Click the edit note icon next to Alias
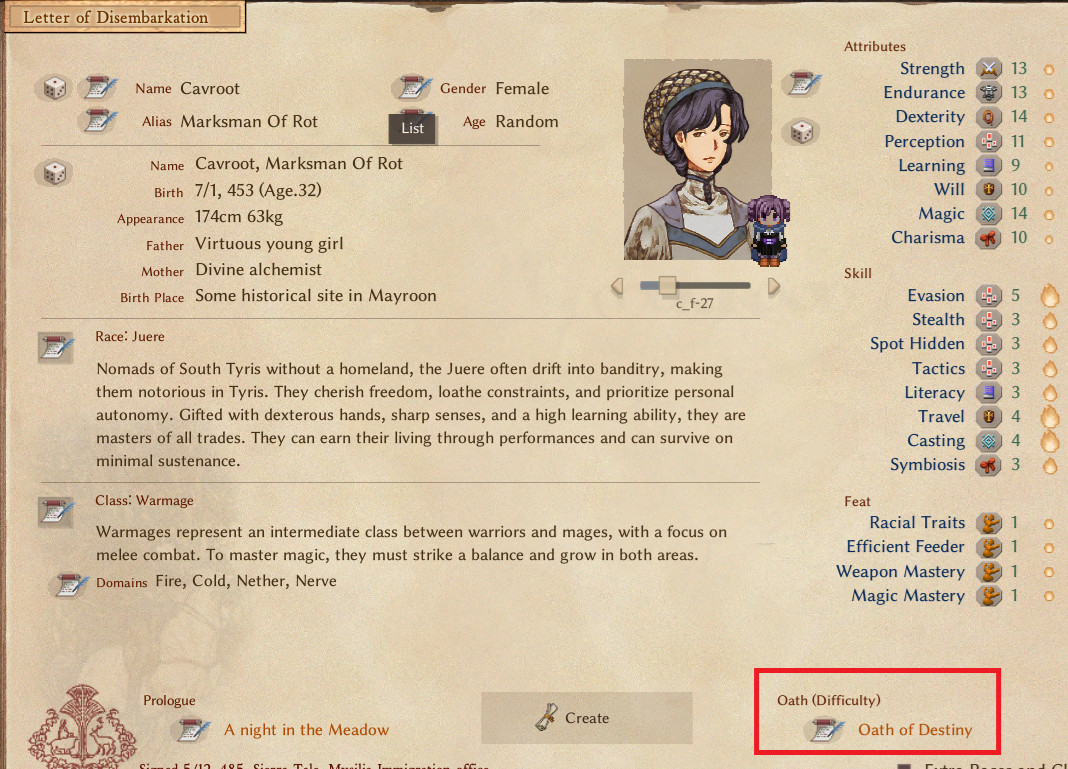1068x769 pixels. [x=99, y=121]
